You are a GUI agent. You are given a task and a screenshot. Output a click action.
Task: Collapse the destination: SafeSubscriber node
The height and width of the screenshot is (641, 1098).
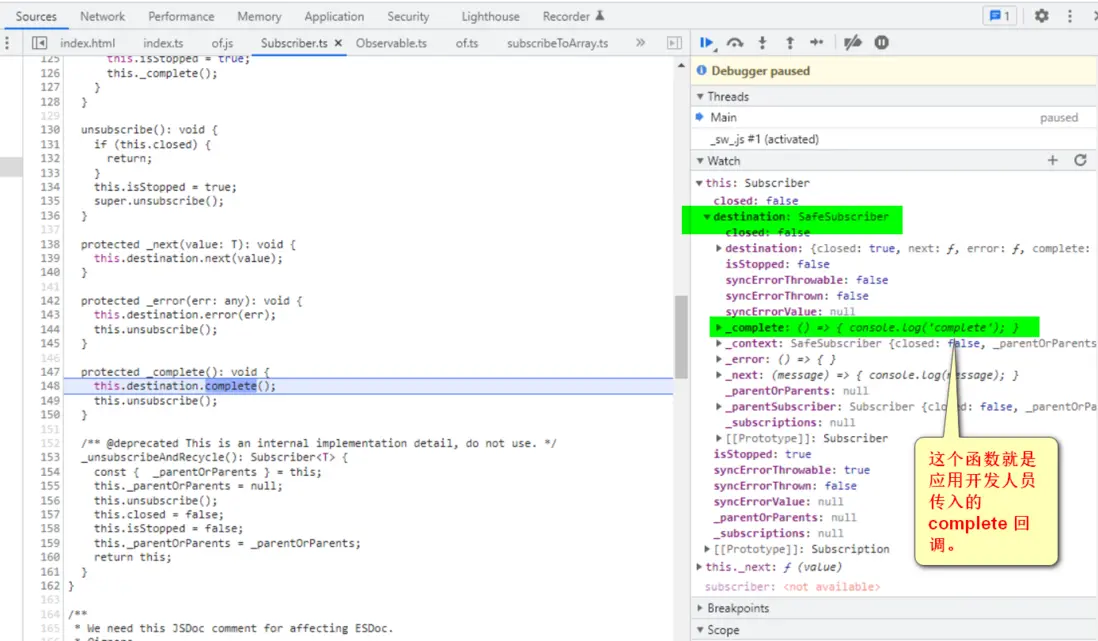(707, 217)
